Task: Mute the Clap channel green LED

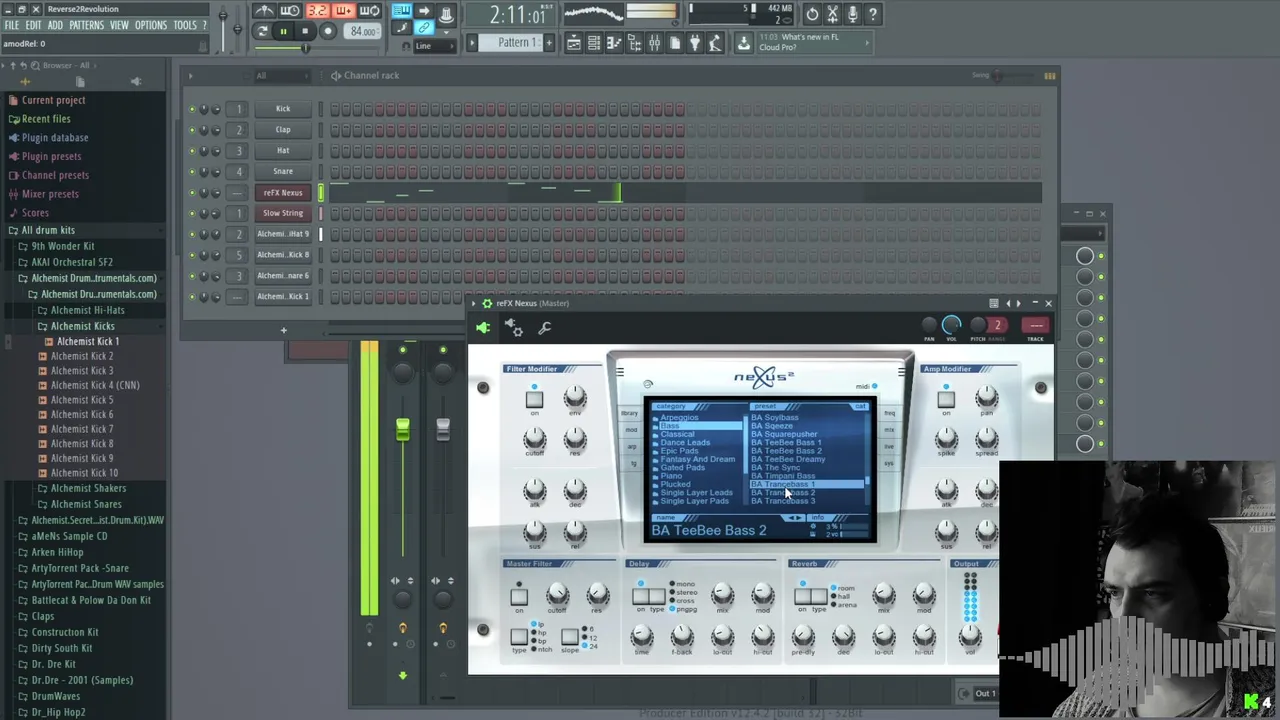Action: (193, 130)
